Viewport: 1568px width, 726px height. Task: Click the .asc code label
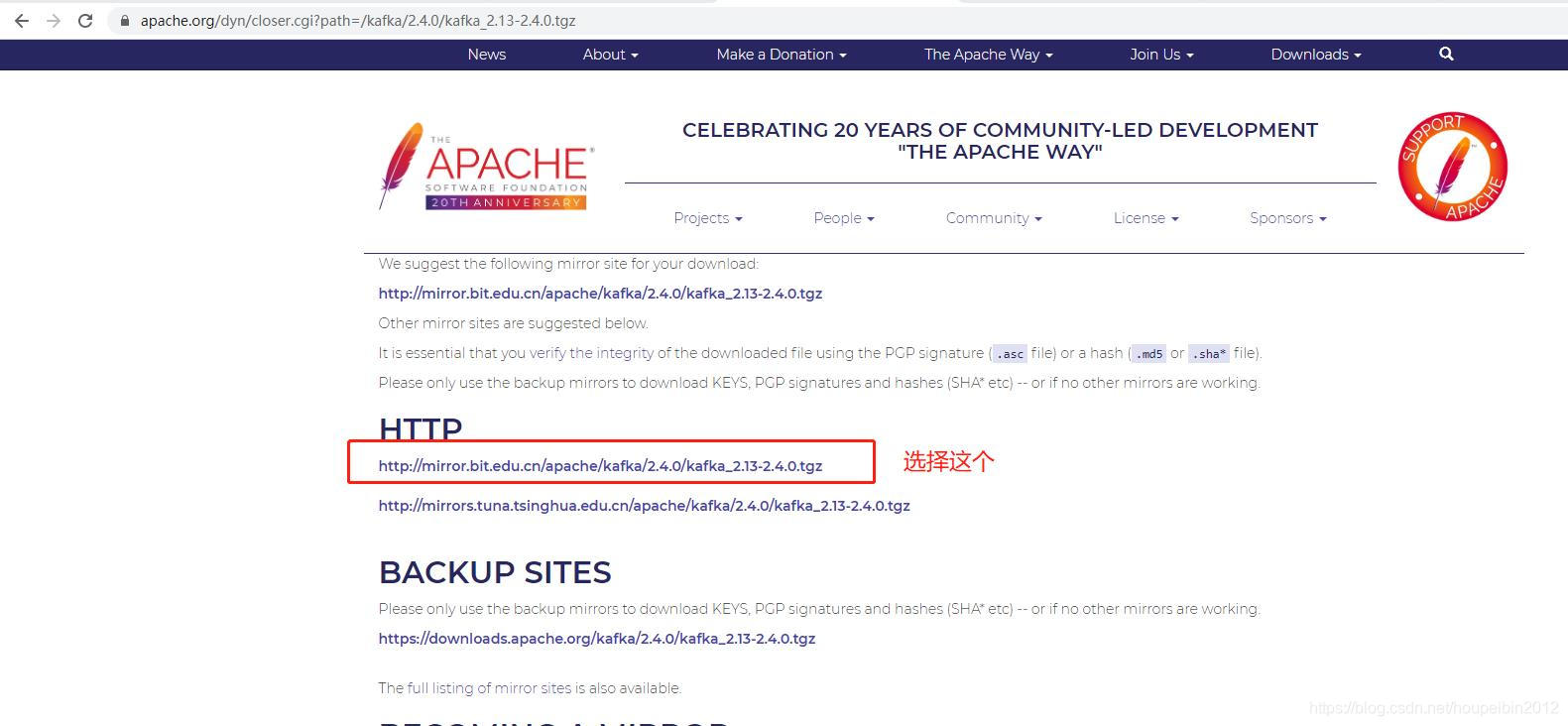click(x=1010, y=354)
